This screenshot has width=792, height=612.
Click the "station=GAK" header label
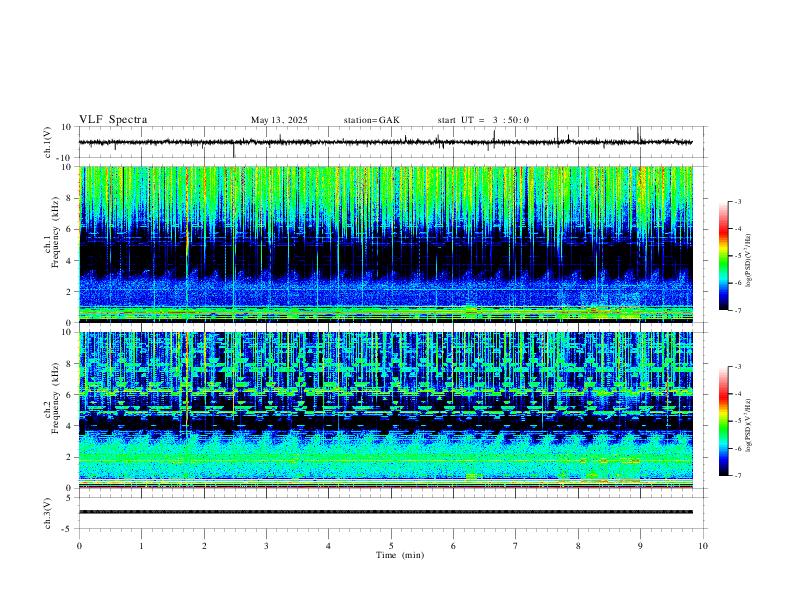click(371, 120)
